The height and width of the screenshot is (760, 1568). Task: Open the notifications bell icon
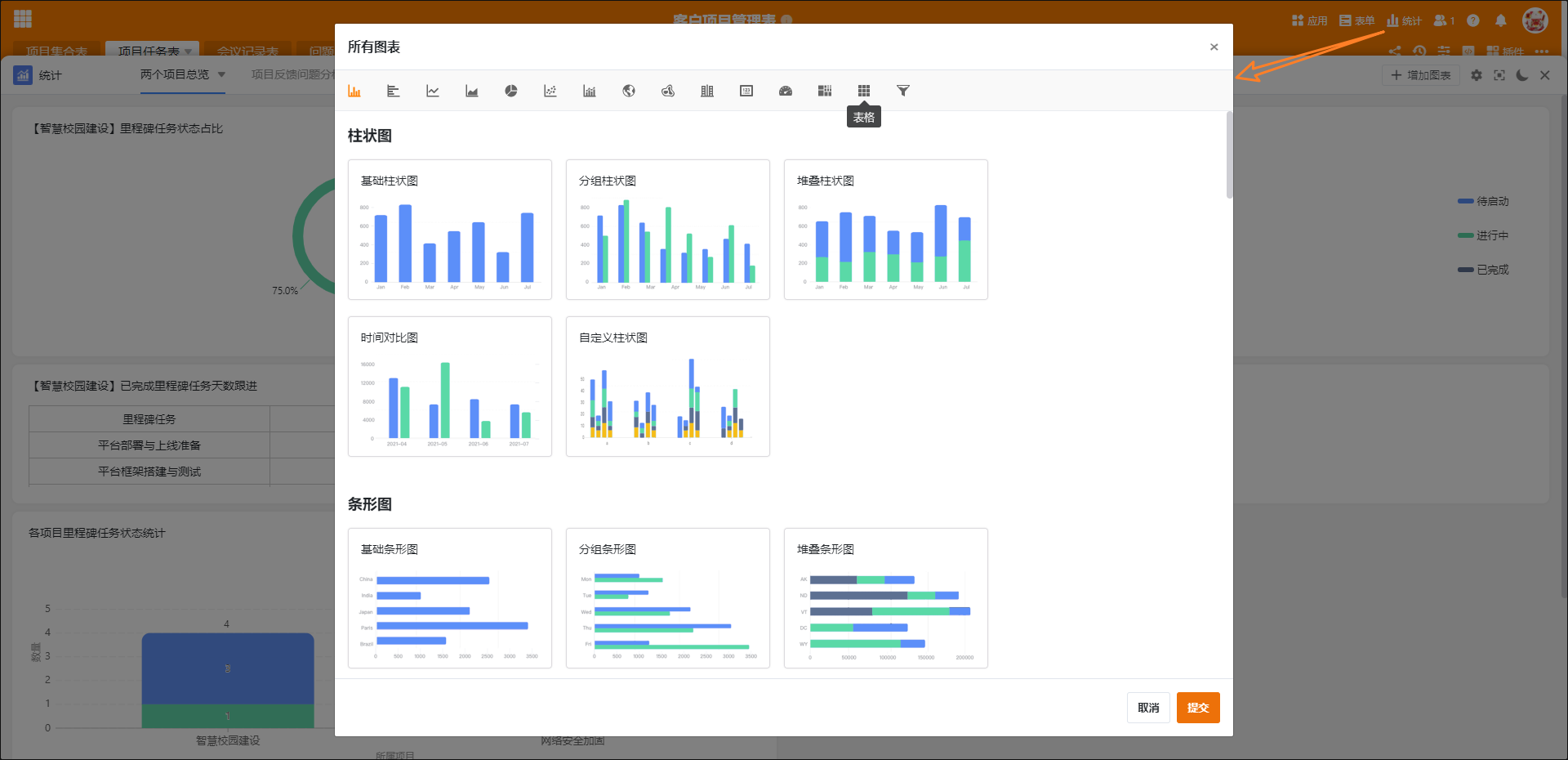coord(1501,20)
